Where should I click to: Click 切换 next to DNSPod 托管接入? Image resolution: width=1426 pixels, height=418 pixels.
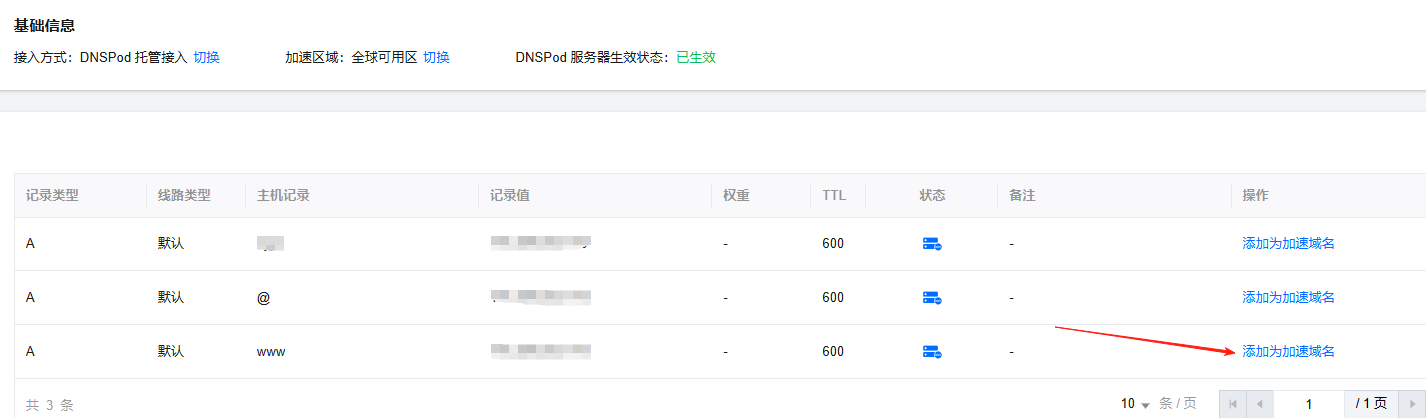[x=206, y=57]
